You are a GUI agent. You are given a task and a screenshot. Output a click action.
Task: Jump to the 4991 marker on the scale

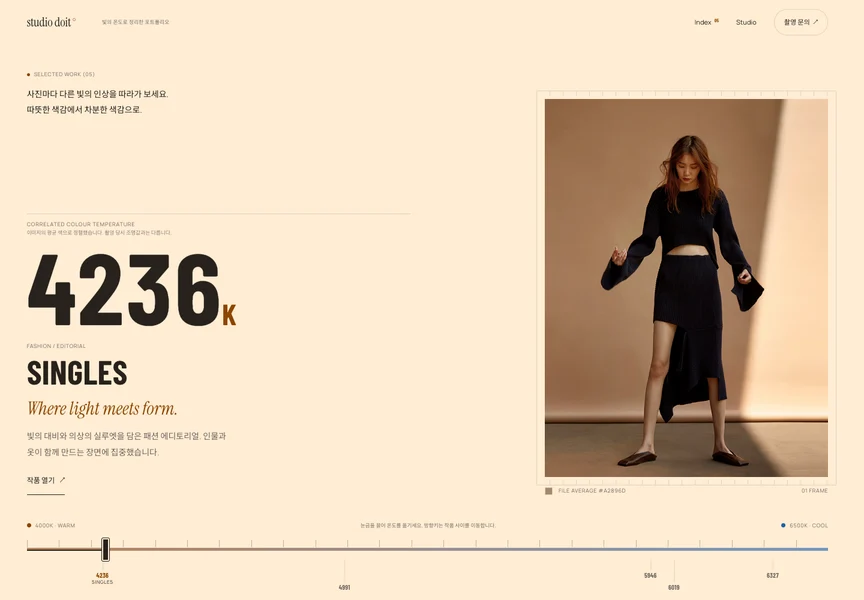click(344, 587)
